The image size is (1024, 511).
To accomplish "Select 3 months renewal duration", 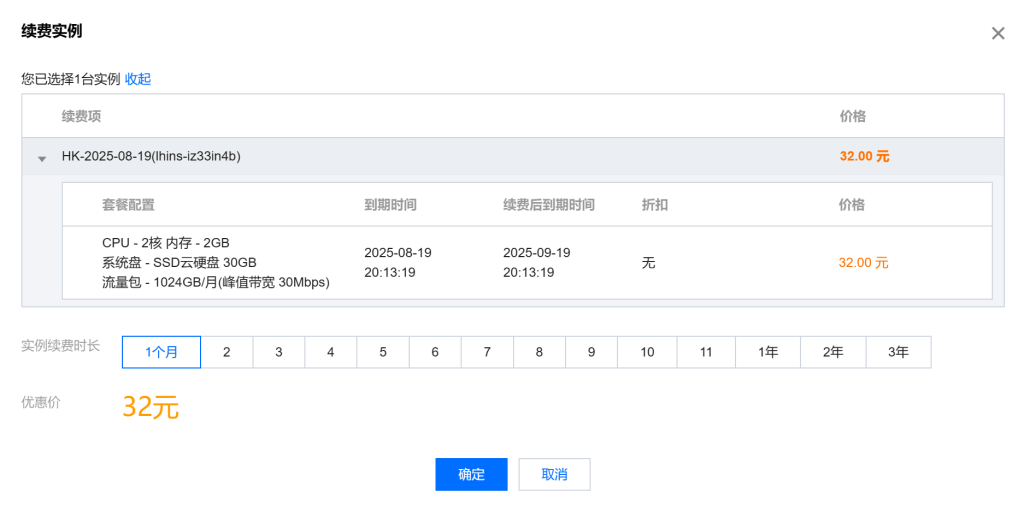I will (x=279, y=352).
